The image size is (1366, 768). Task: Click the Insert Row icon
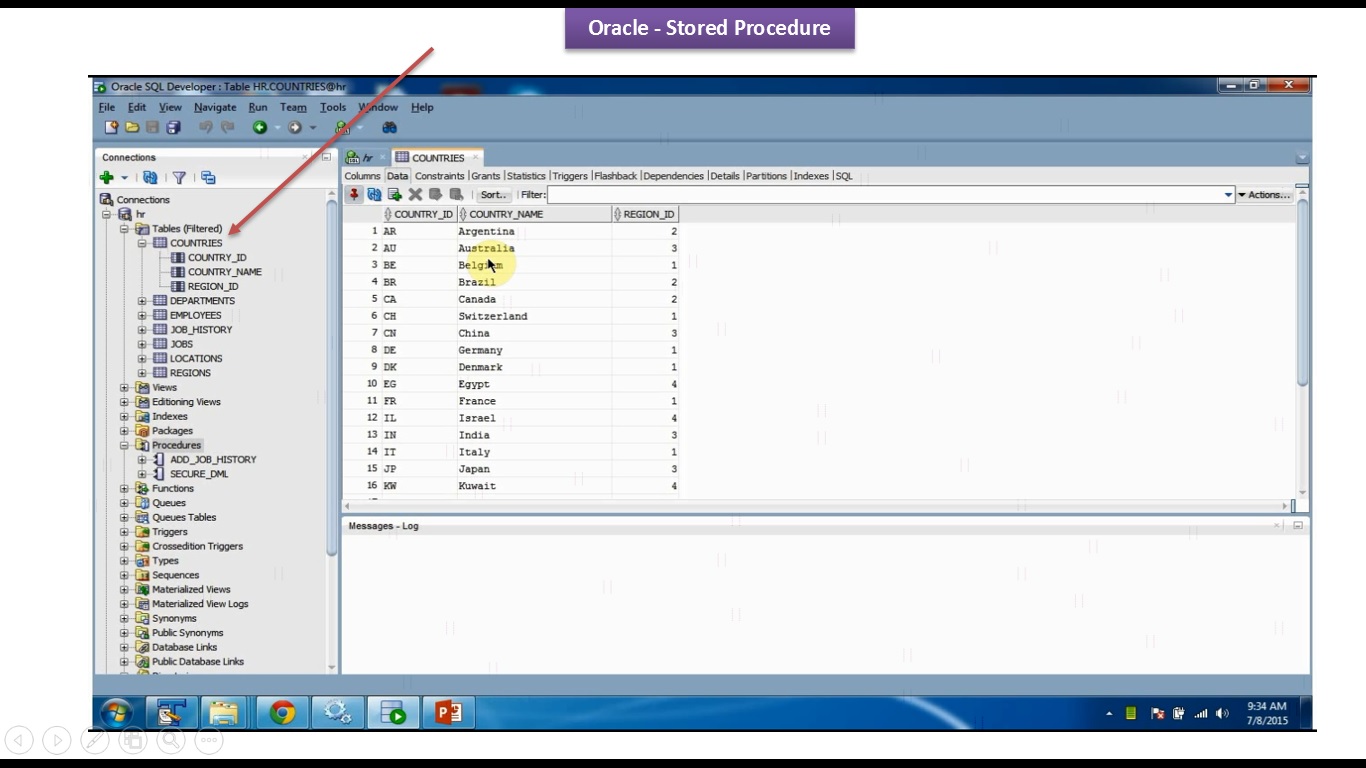coord(395,194)
